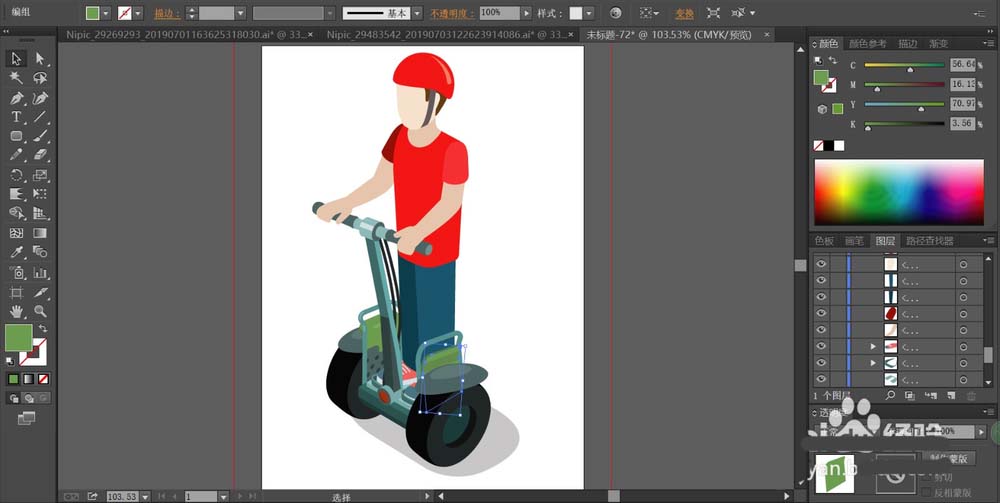Select the Zoom magnifier tool
This screenshot has width=1000, height=503.
pos(40,312)
